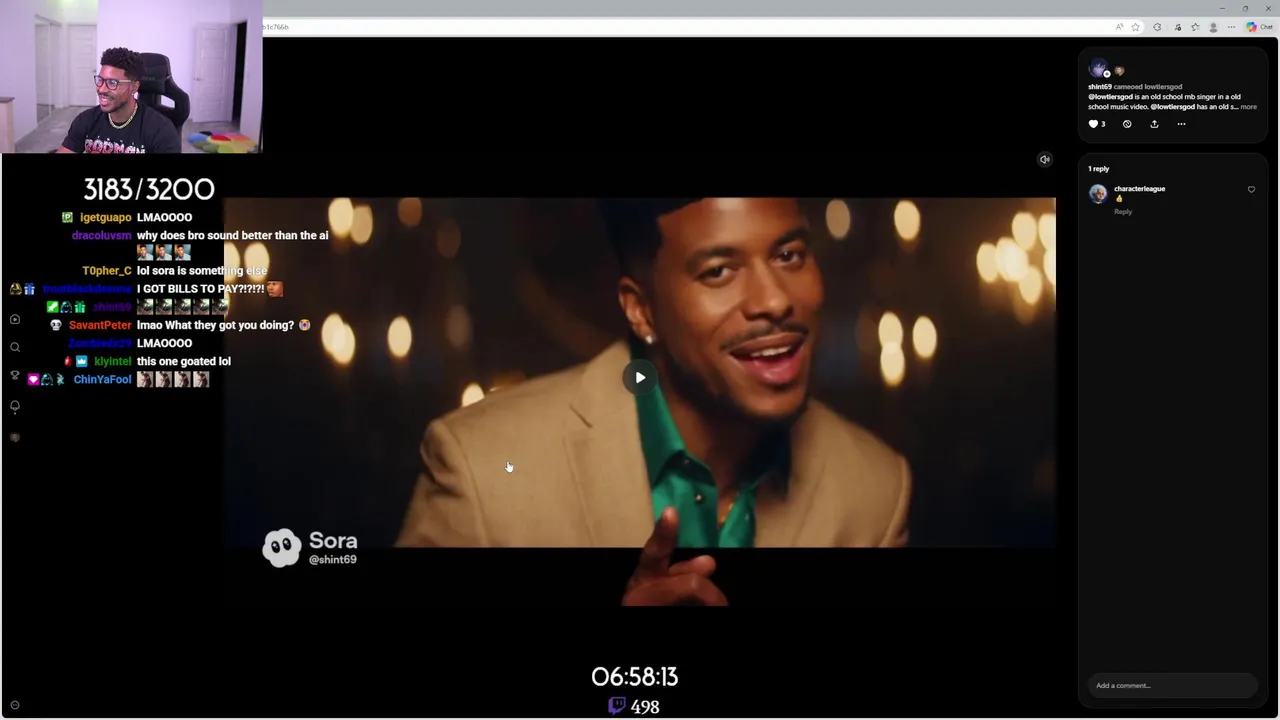The width and height of the screenshot is (1280, 720).
Task: Select the browser address bar
Action: [x=685, y=27]
